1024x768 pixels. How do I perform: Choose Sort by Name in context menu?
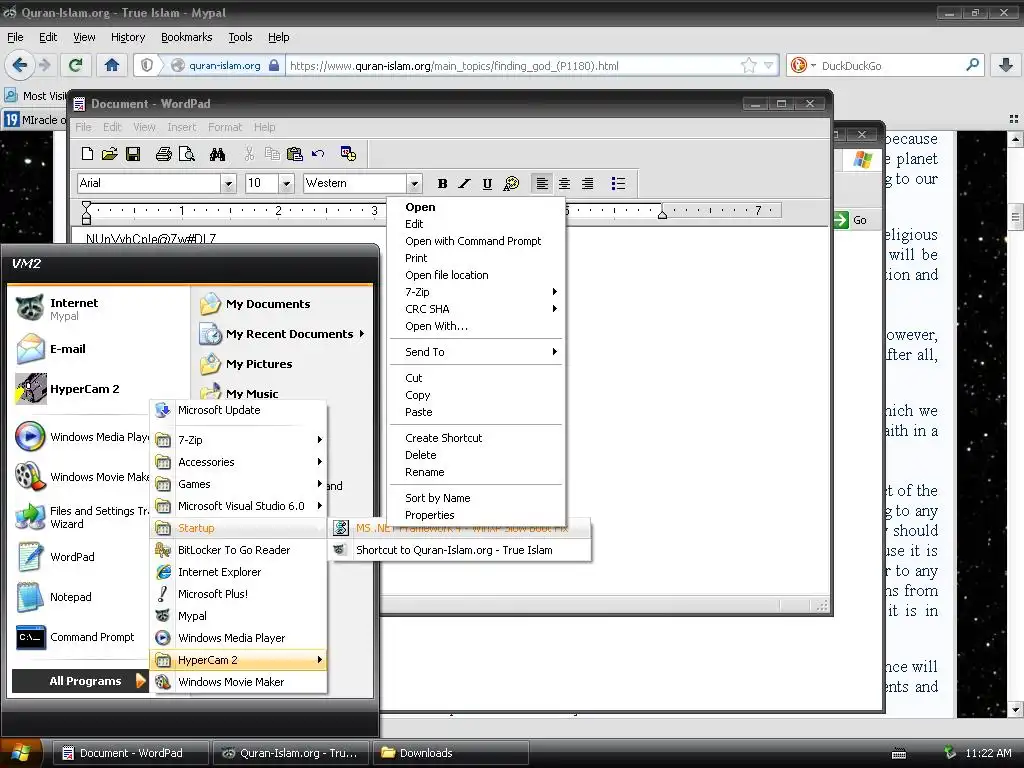pos(477,498)
